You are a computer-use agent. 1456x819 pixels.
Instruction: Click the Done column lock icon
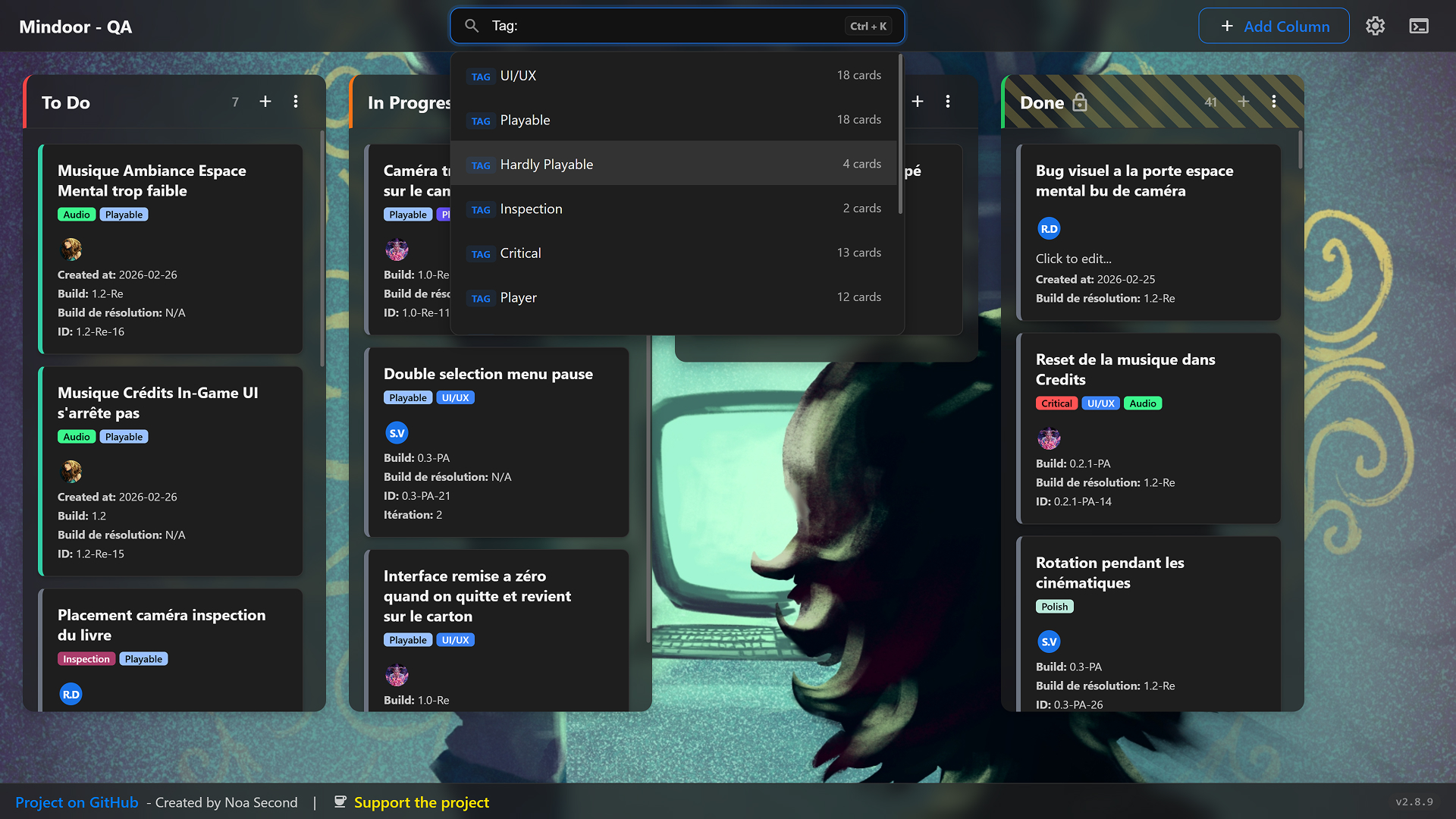coord(1080,102)
